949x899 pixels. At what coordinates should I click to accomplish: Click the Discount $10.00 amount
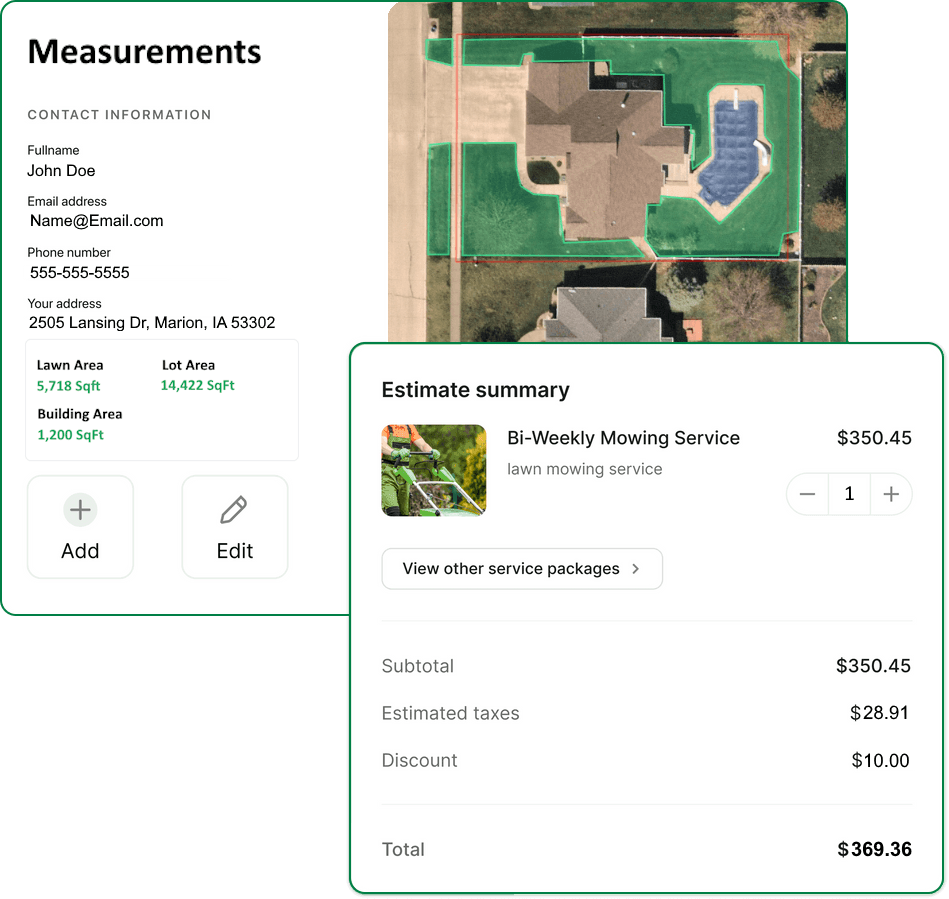pos(880,761)
